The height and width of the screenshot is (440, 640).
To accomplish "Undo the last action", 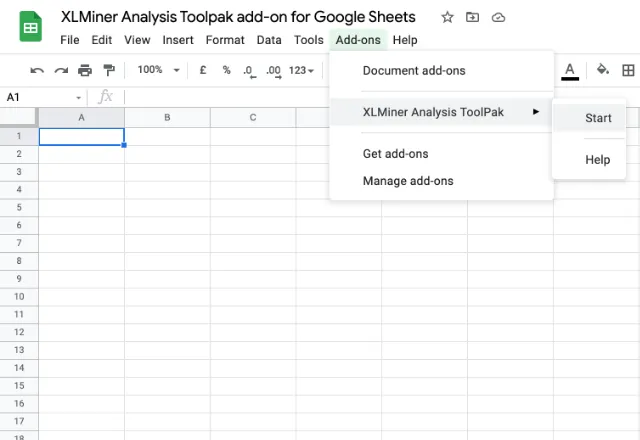I will coord(37,71).
